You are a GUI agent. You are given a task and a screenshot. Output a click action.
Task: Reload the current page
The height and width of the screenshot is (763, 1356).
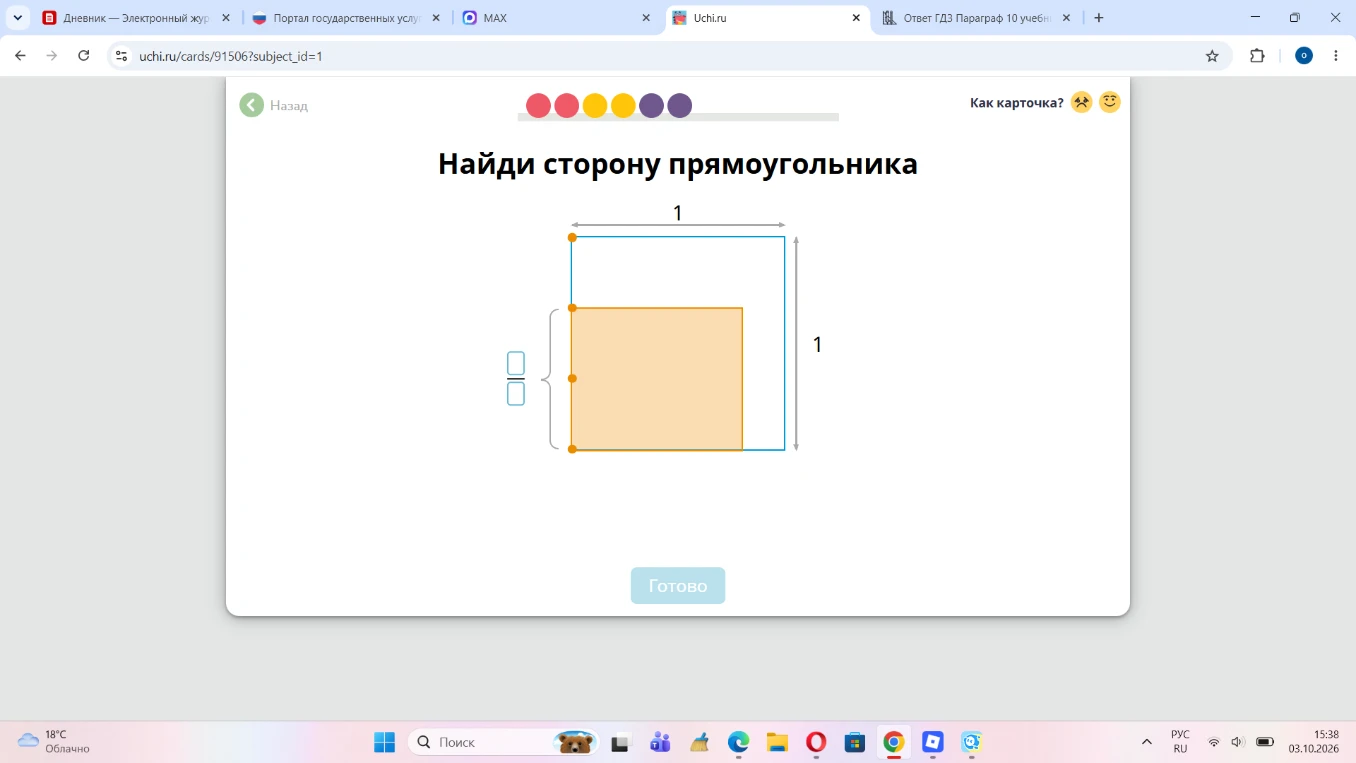point(84,56)
